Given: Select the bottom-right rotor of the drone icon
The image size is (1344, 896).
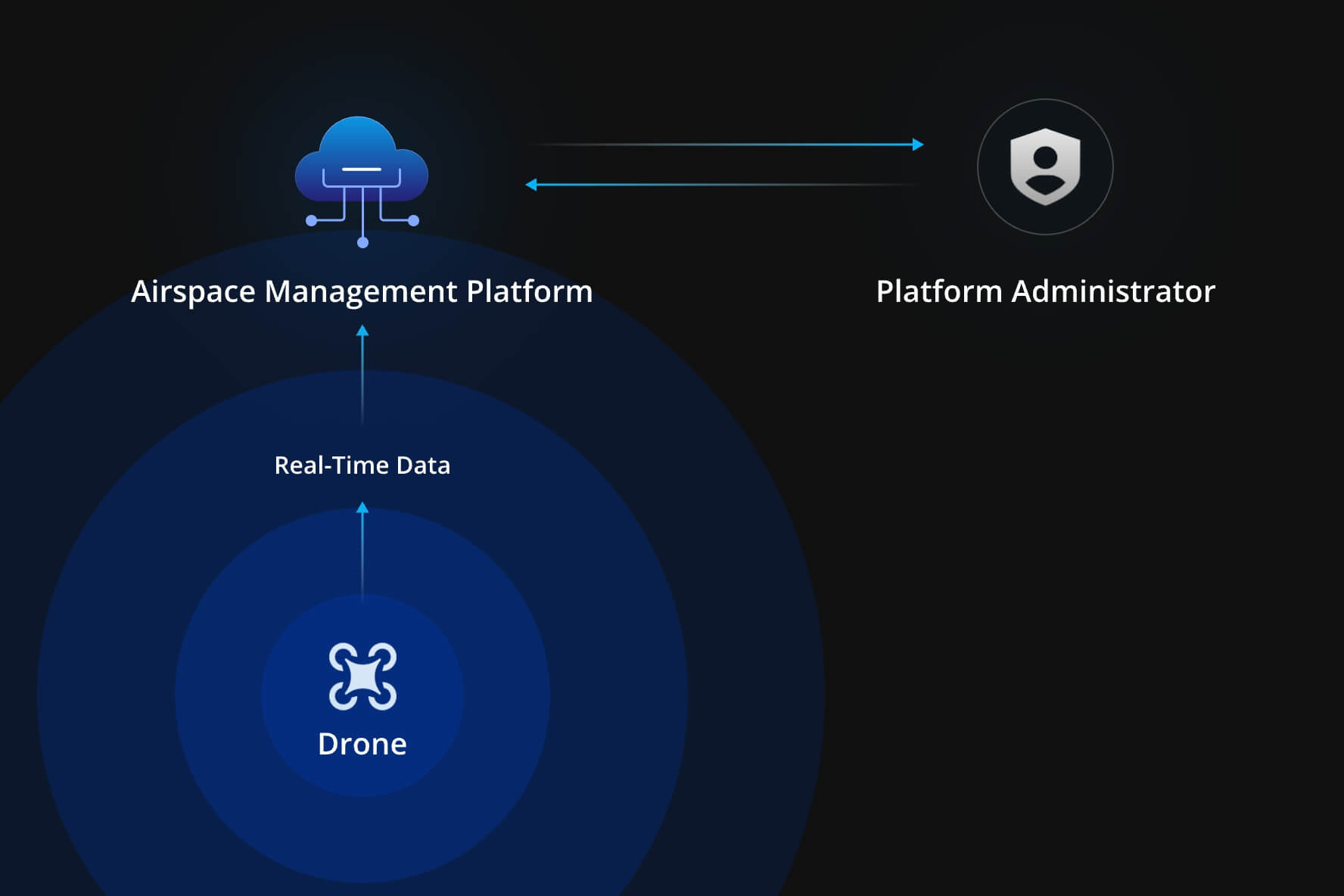Looking at the screenshot, I should pos(383,697).
